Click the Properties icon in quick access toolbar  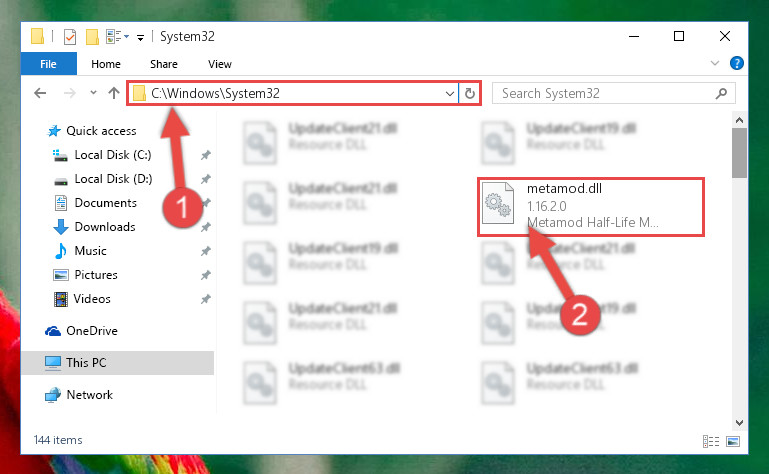[70, 36]
